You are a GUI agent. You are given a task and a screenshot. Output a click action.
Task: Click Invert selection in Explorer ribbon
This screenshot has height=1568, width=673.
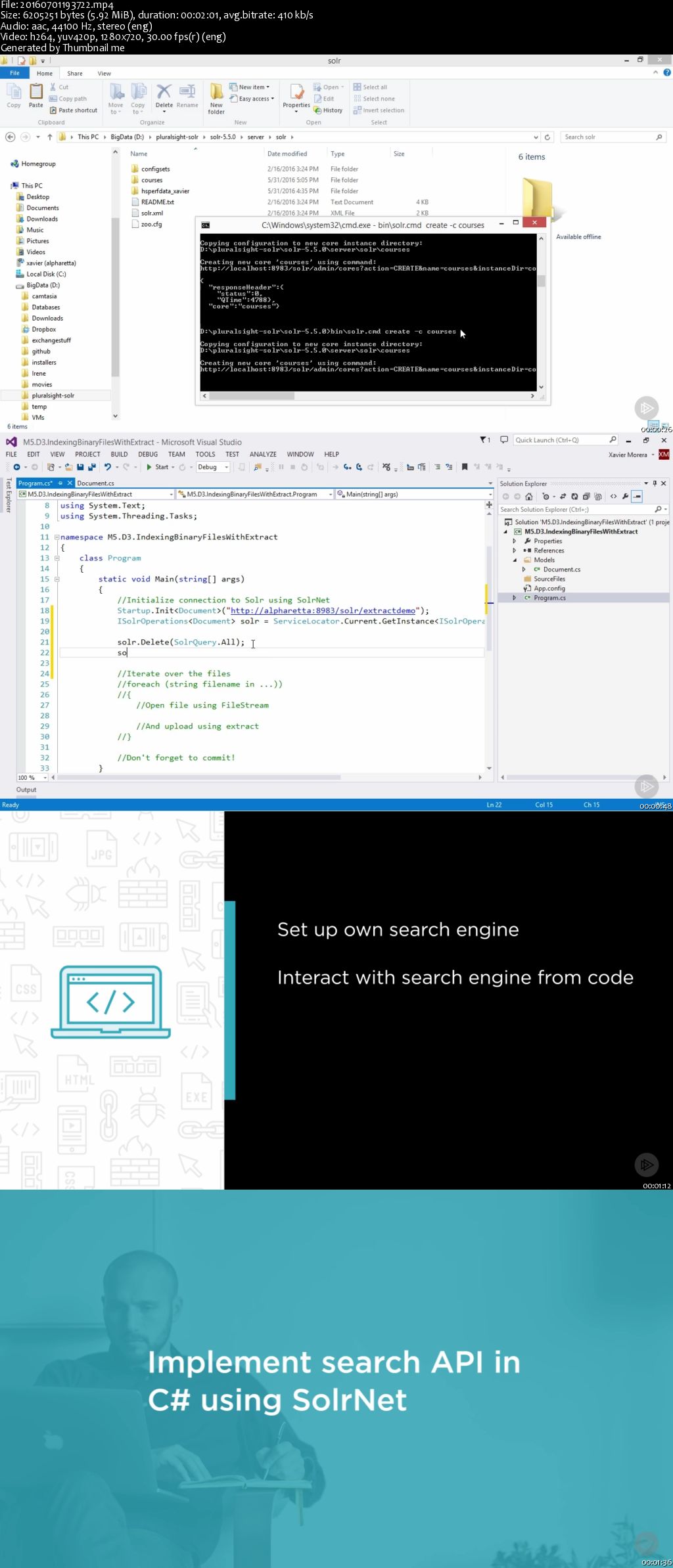coord(379,110)
